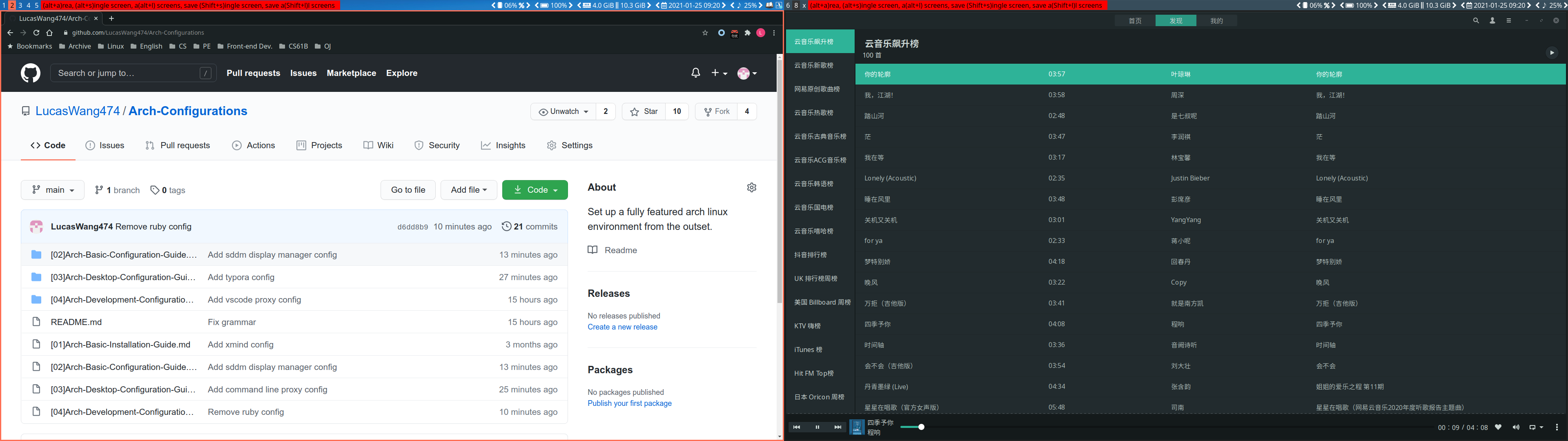
Task: Switch to the 我的 tab
Action: tap(1216, 21)
